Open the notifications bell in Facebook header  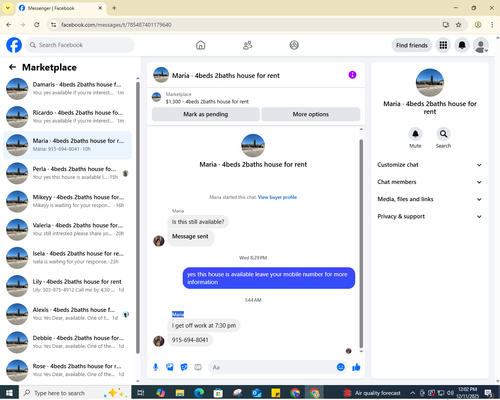click(462, 45)
